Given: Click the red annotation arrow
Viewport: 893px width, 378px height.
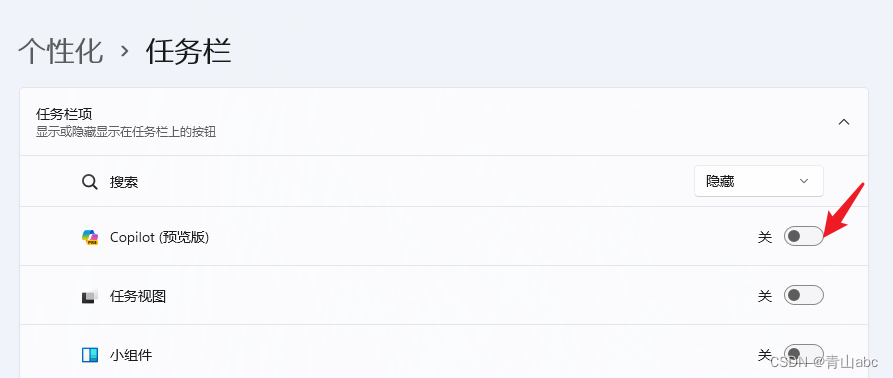Looking at the screenshot, I should coord(845,211).
